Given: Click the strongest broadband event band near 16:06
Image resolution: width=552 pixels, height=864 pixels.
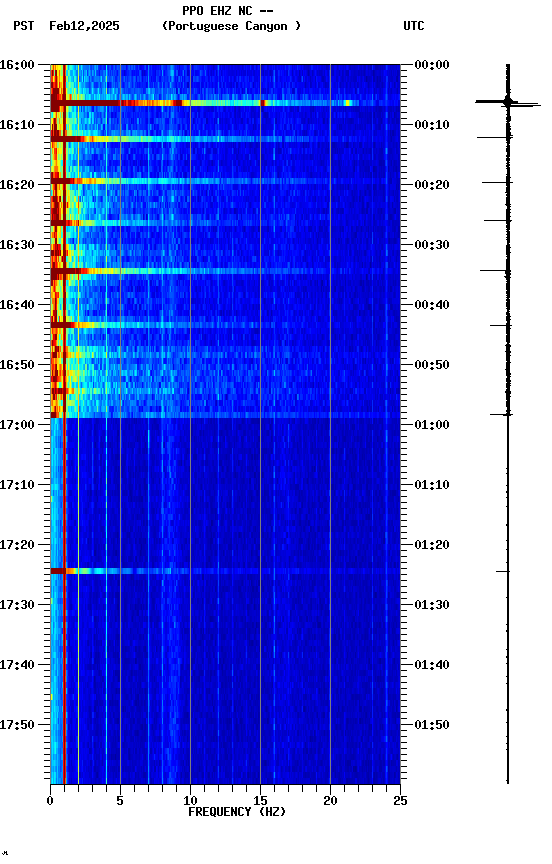Looking at the screenshot, I should (225, 103).
